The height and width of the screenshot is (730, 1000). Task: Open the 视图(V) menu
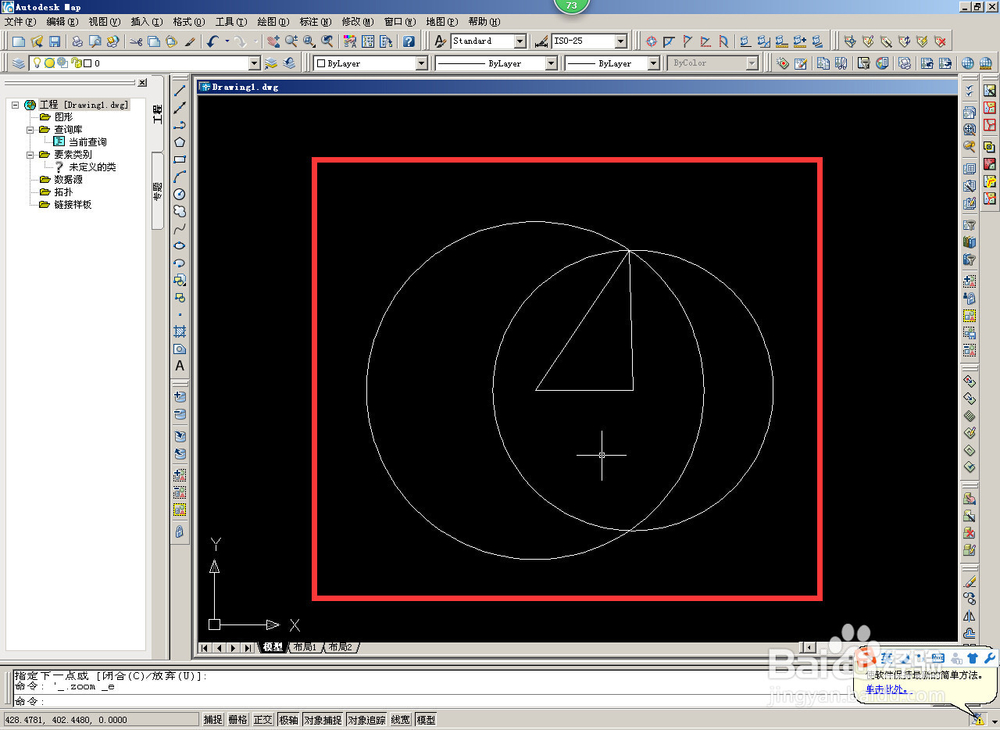tap(105, 22)
